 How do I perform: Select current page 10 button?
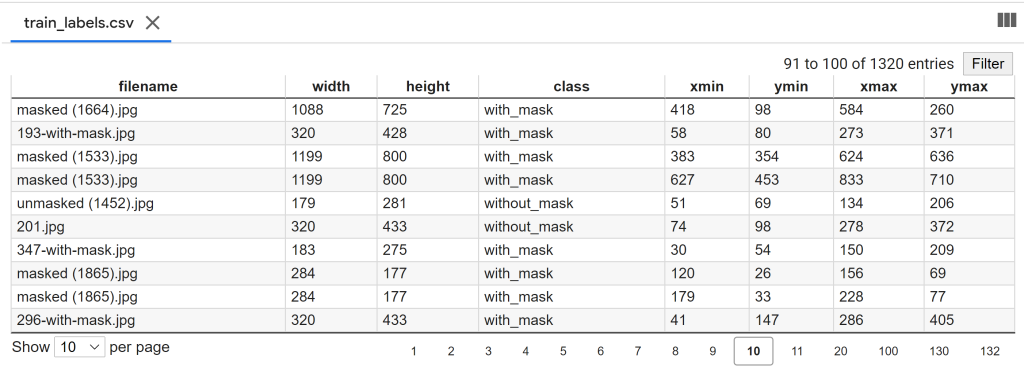pos(754,351)
